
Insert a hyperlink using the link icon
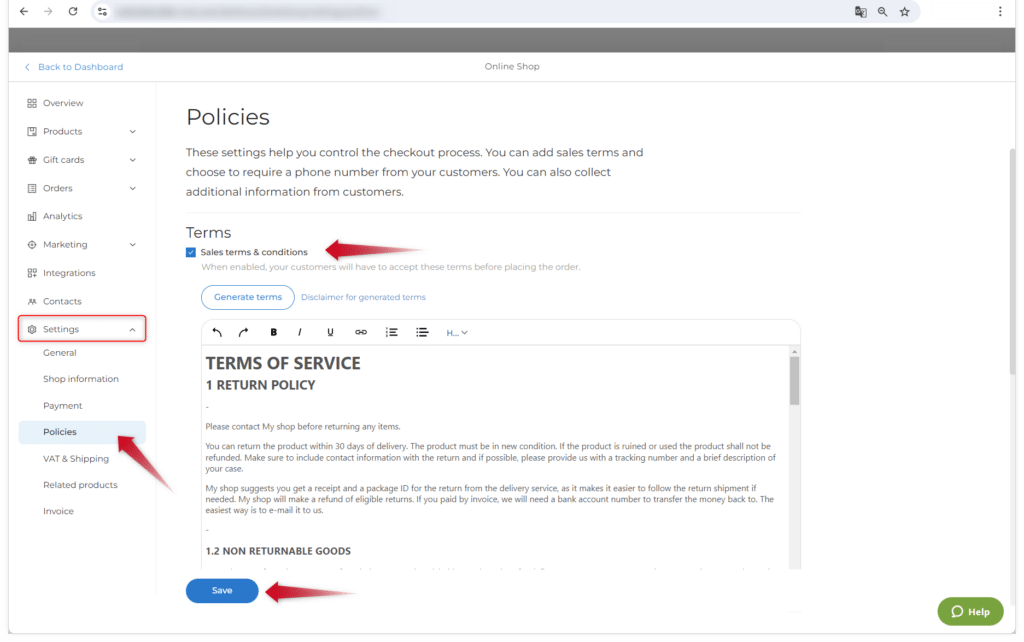(361, 332)
